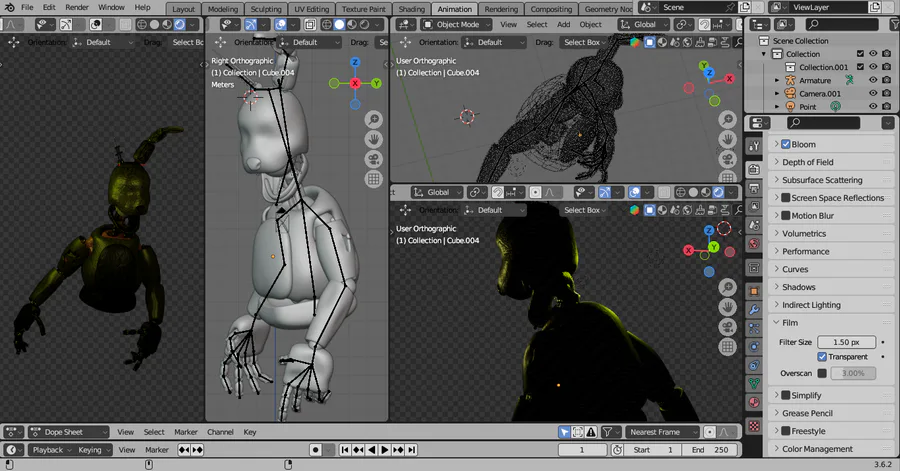Viewport: 900px width, 471px height.
Task: Collapse the Film panel
Action: [x=831, y=322]
